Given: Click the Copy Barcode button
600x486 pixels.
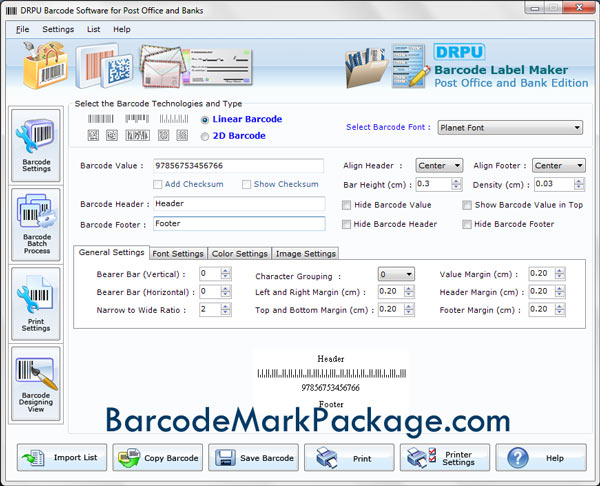Looking at the screenshot, I should click(158, 457).
